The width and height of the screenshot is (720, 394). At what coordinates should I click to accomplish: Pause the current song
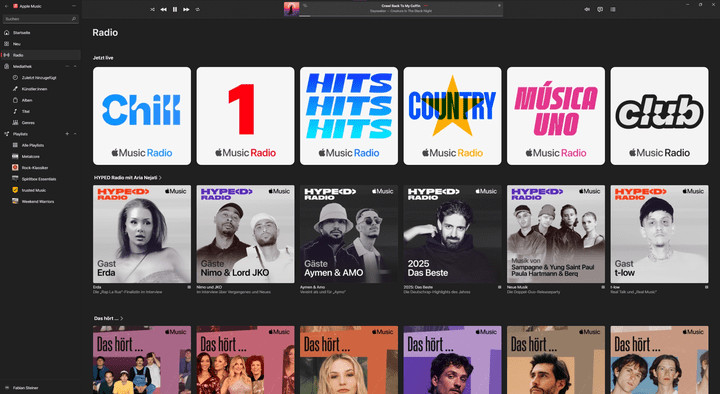(x=175, y=9)
